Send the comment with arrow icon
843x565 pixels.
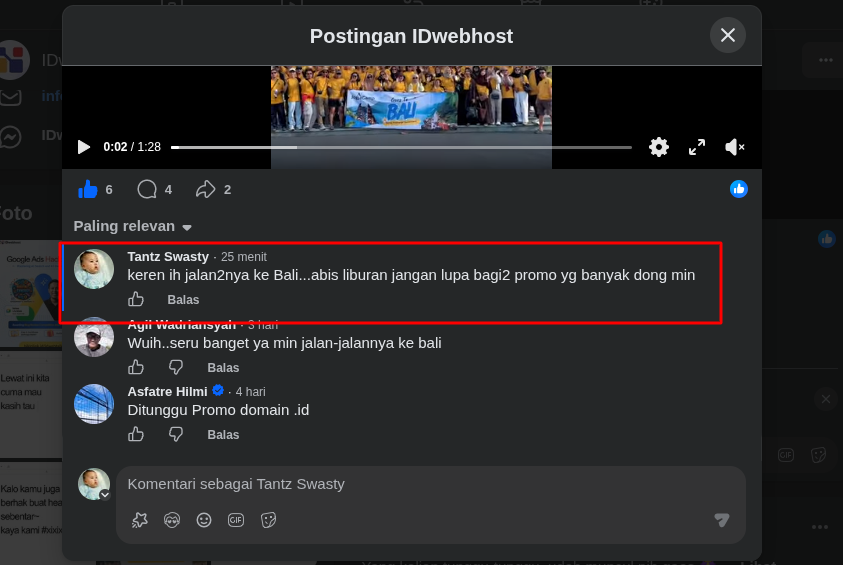[x=721, y=520]
